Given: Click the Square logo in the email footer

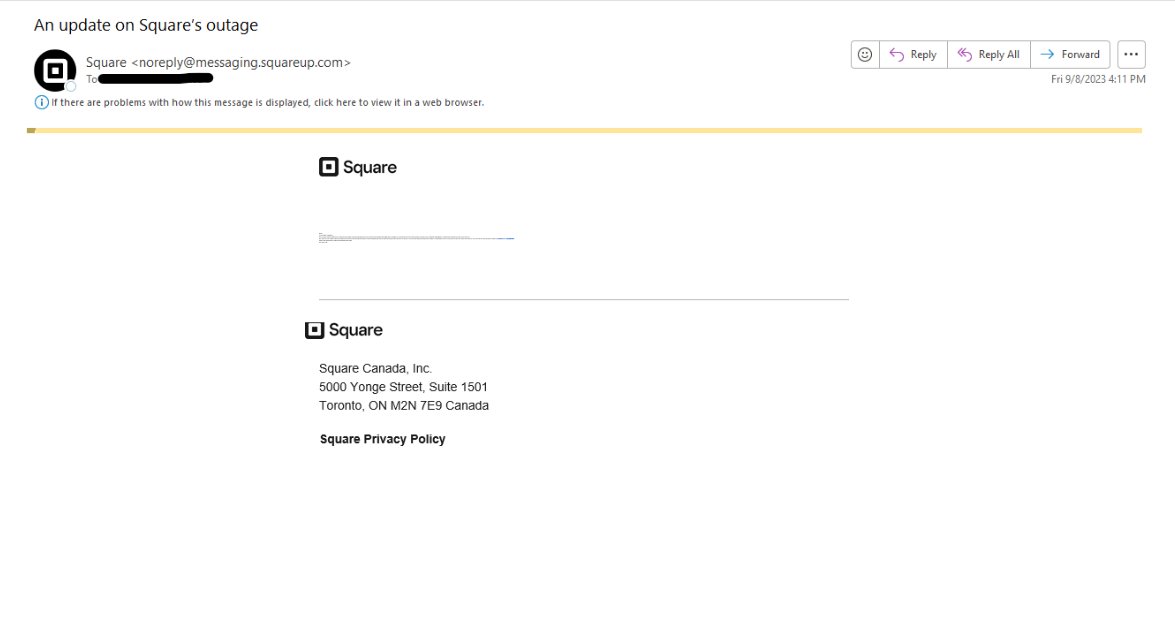Looking at the screenshot, I should click(x=343, y=330).
